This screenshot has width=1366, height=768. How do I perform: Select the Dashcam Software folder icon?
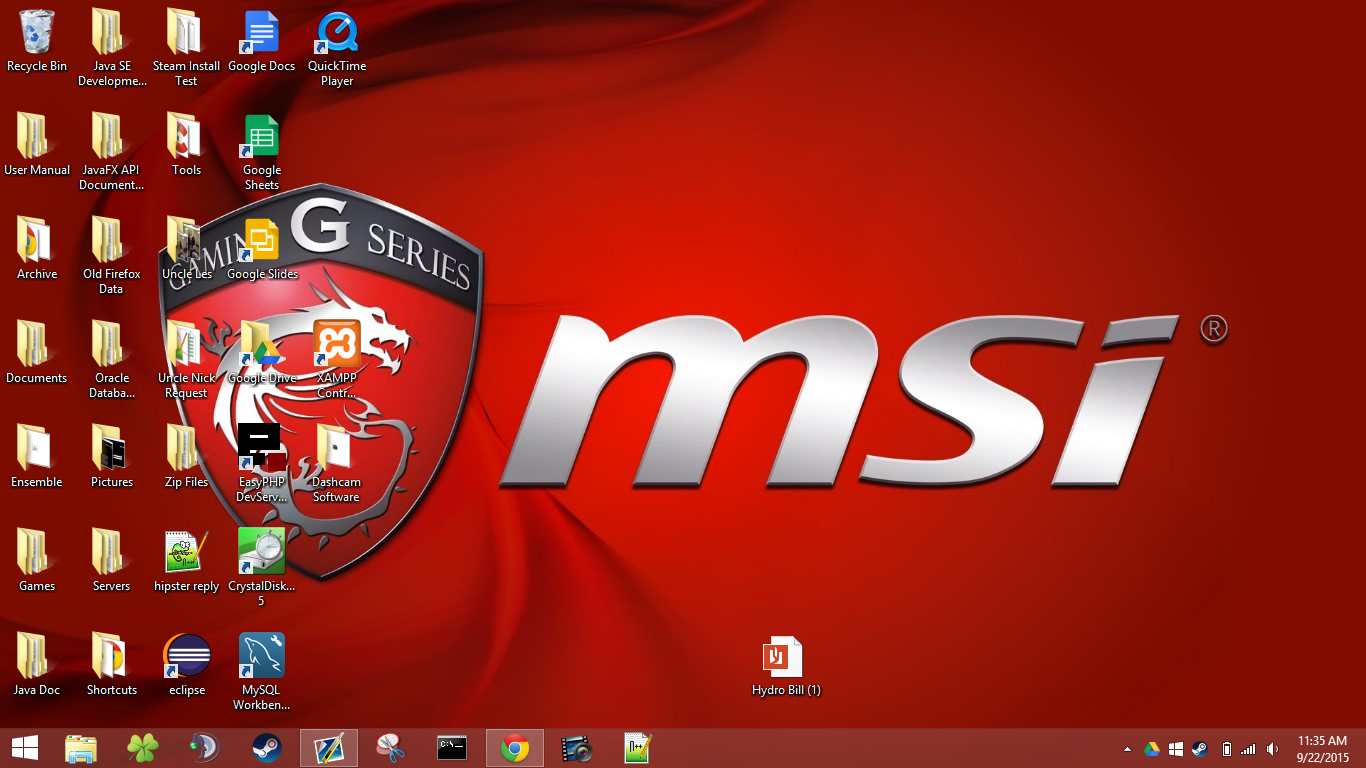click(337, 464)
